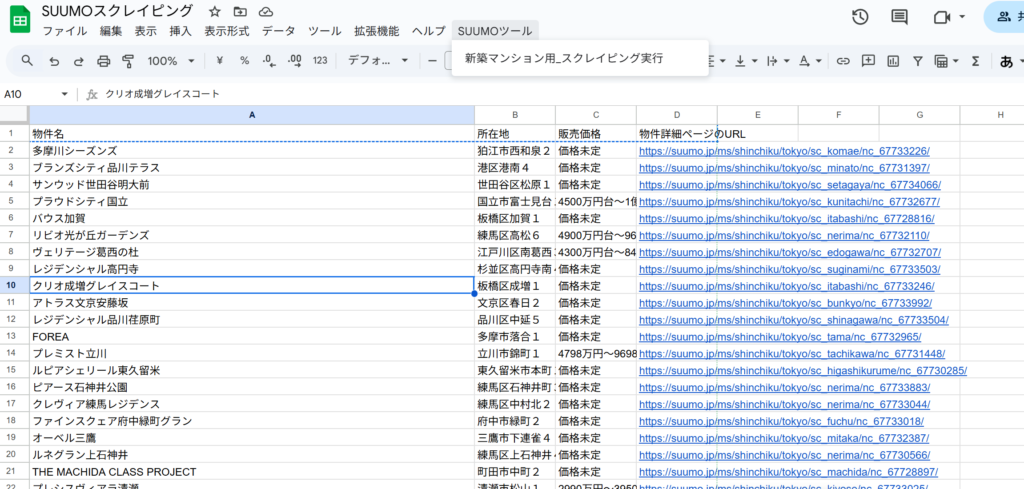Viewport: 1024px width, 489px height.
Task: Open the sc_komae/nc_67733226 link
Action: (x=784, y=151)
